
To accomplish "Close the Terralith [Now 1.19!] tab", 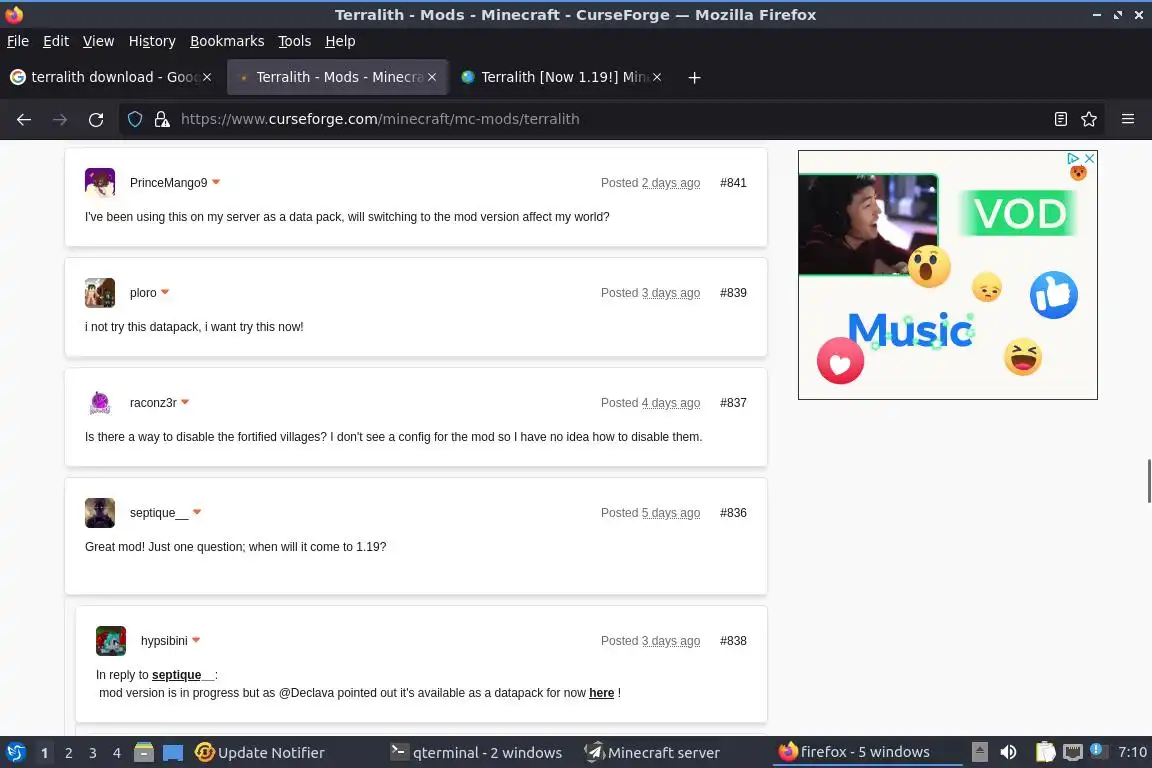I will [657, 77].
